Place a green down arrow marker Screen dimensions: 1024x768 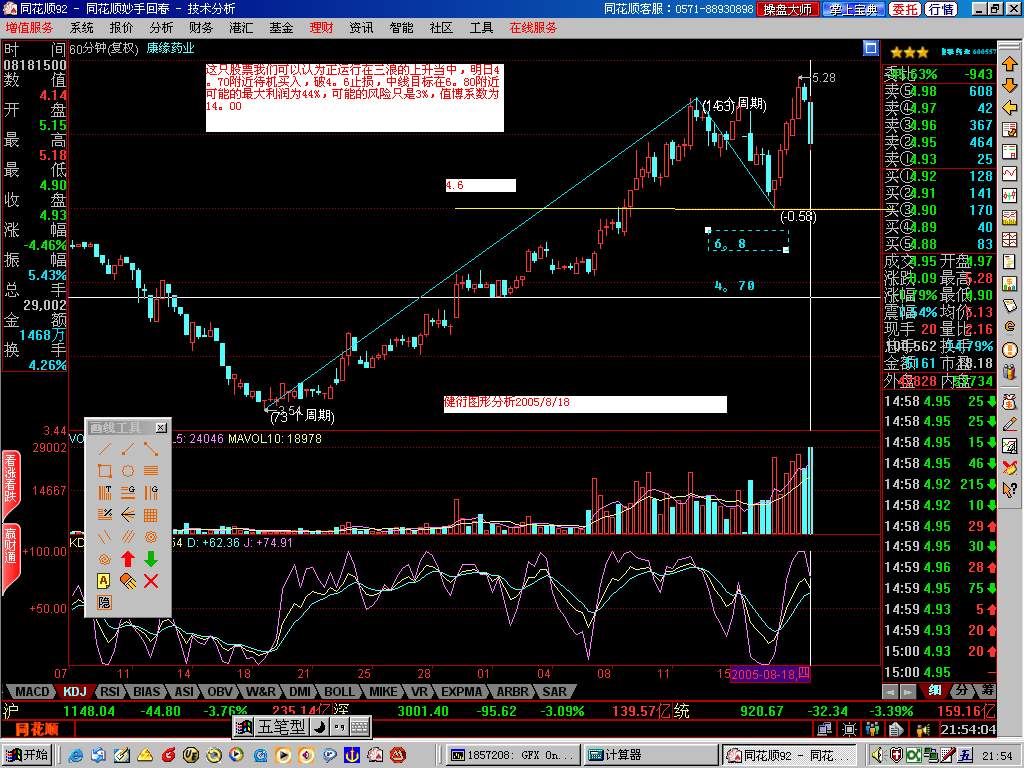click(151, 559)
